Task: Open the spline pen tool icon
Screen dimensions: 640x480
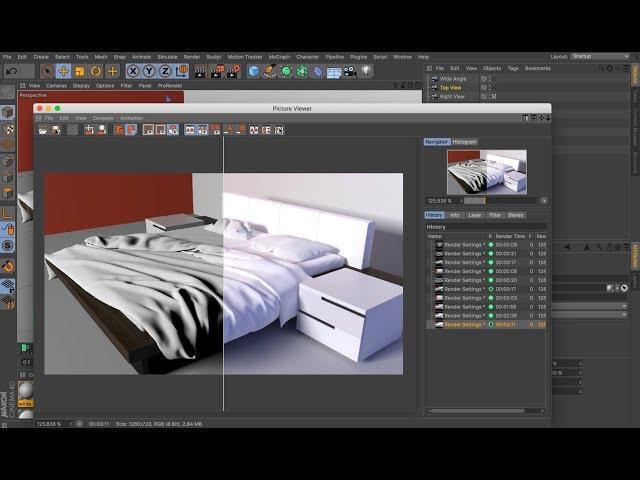Action: (270, 71)
